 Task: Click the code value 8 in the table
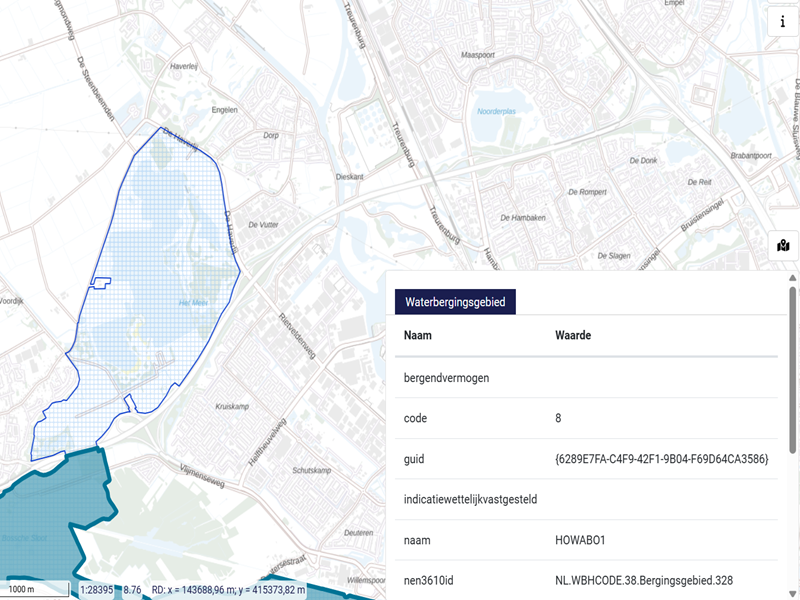coord(558,419)
